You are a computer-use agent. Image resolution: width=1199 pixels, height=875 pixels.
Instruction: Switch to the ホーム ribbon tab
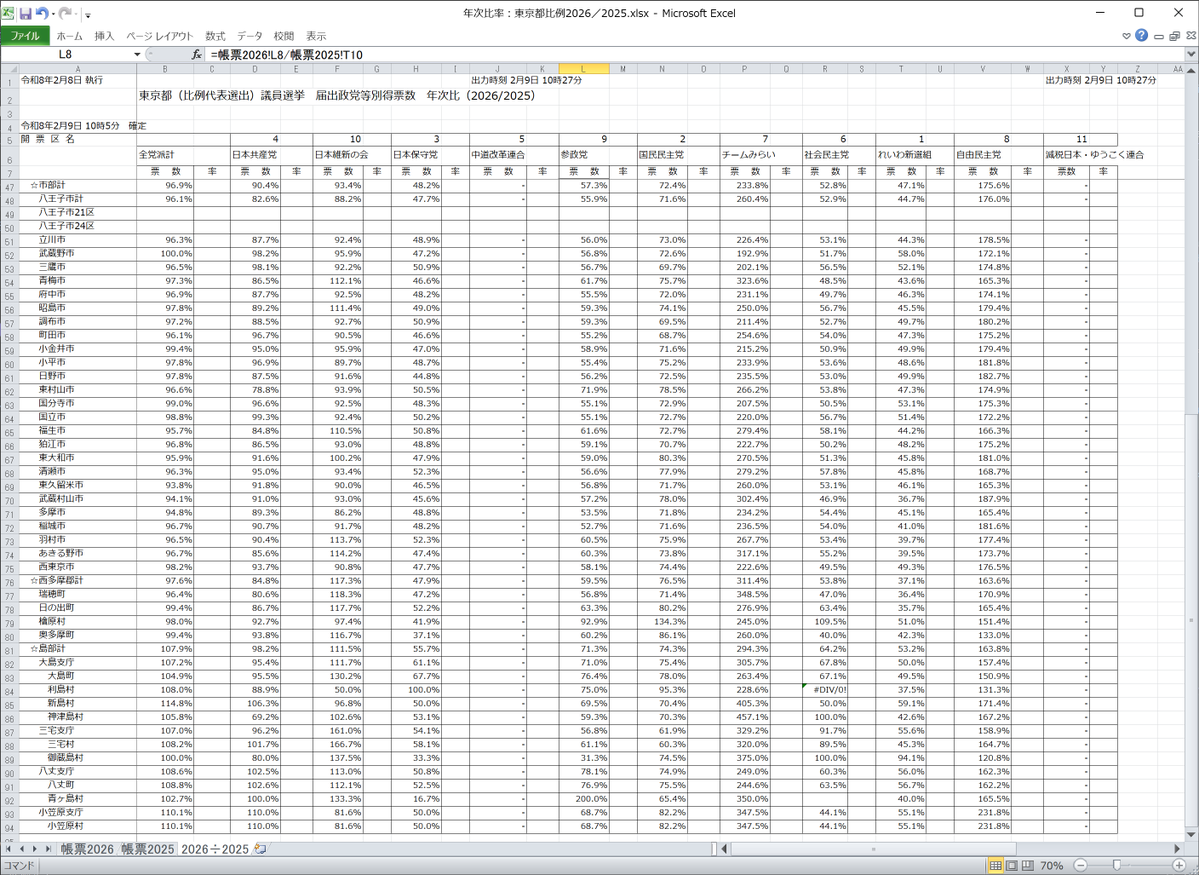pos(70,36)
